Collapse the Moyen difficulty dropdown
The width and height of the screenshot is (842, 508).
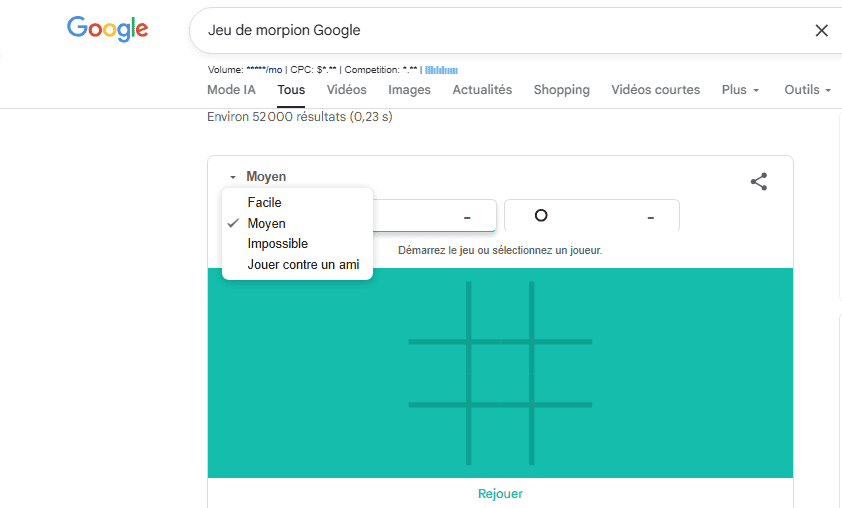pyautogui.click(x=258, y=177)
